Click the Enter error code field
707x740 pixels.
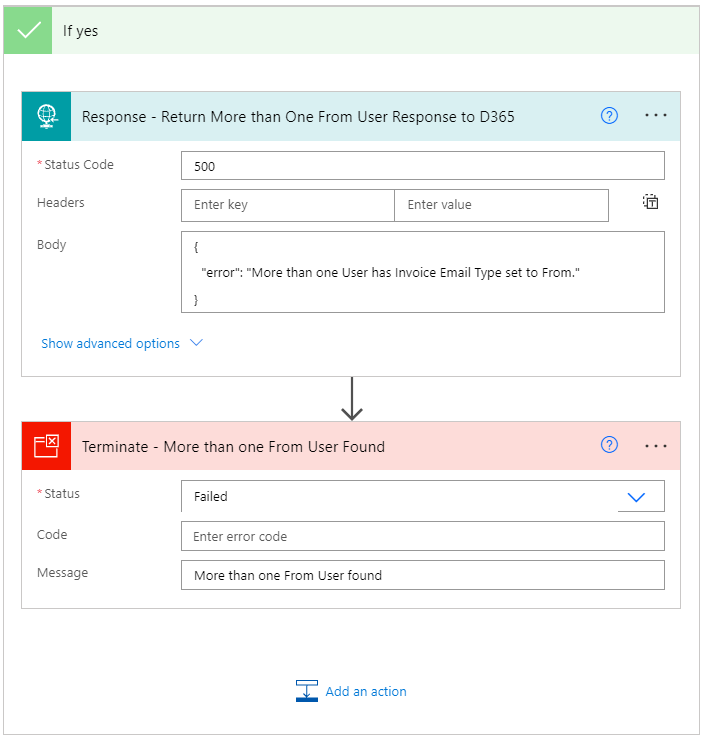tap(422, 536)
